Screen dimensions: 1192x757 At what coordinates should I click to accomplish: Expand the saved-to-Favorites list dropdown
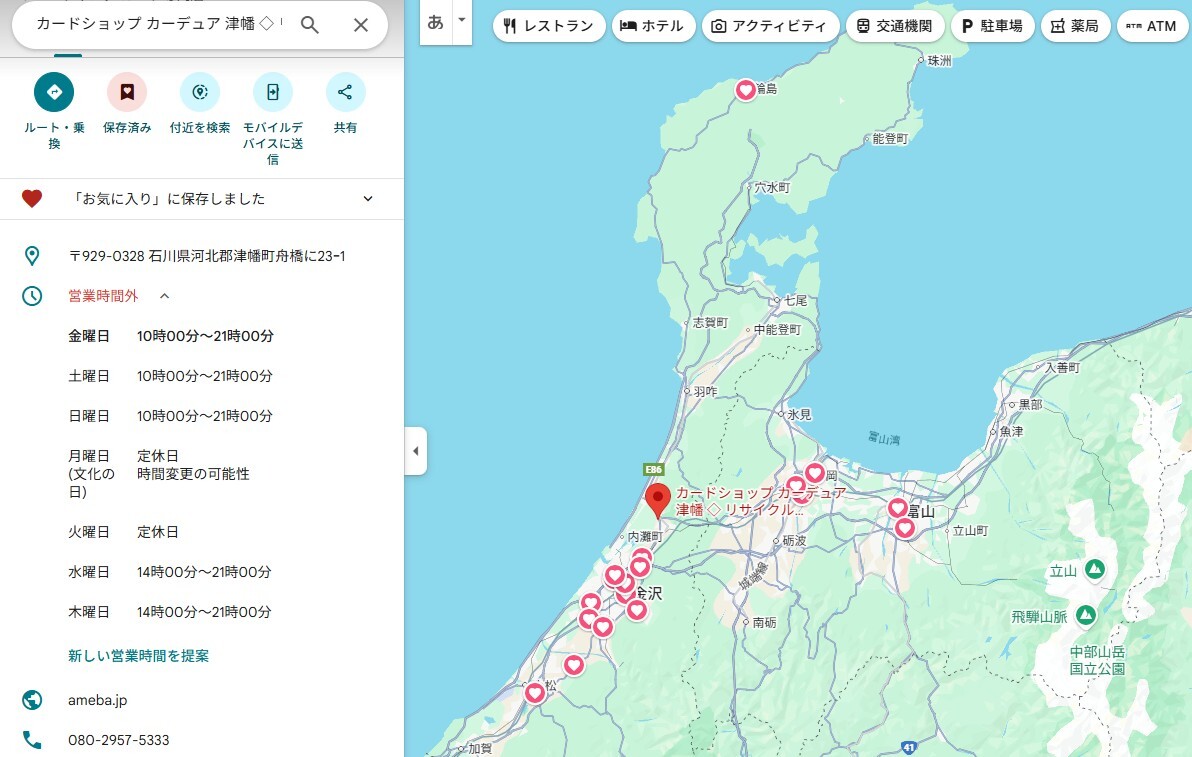[368, 199]
